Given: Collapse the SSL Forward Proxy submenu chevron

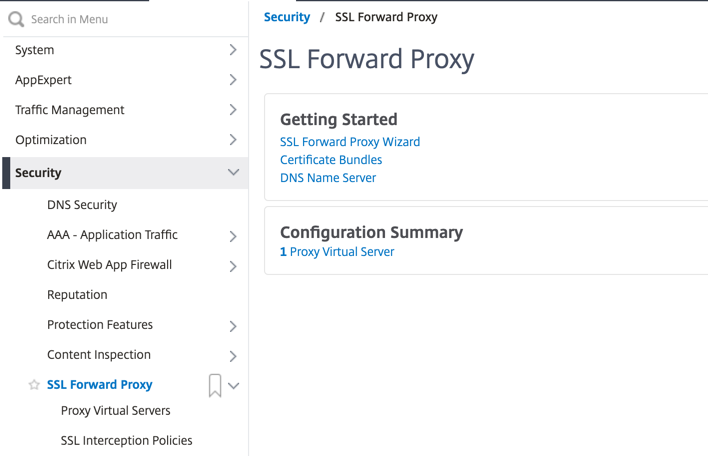Looking at the screenshot, I should [233, 386].
